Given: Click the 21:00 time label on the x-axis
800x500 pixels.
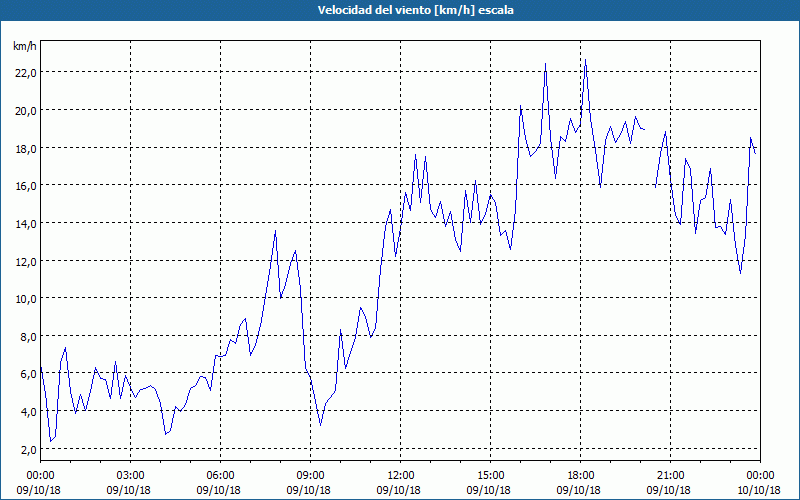Looking at the screenshot, I should pyautogui.click(x=670, y=476).
